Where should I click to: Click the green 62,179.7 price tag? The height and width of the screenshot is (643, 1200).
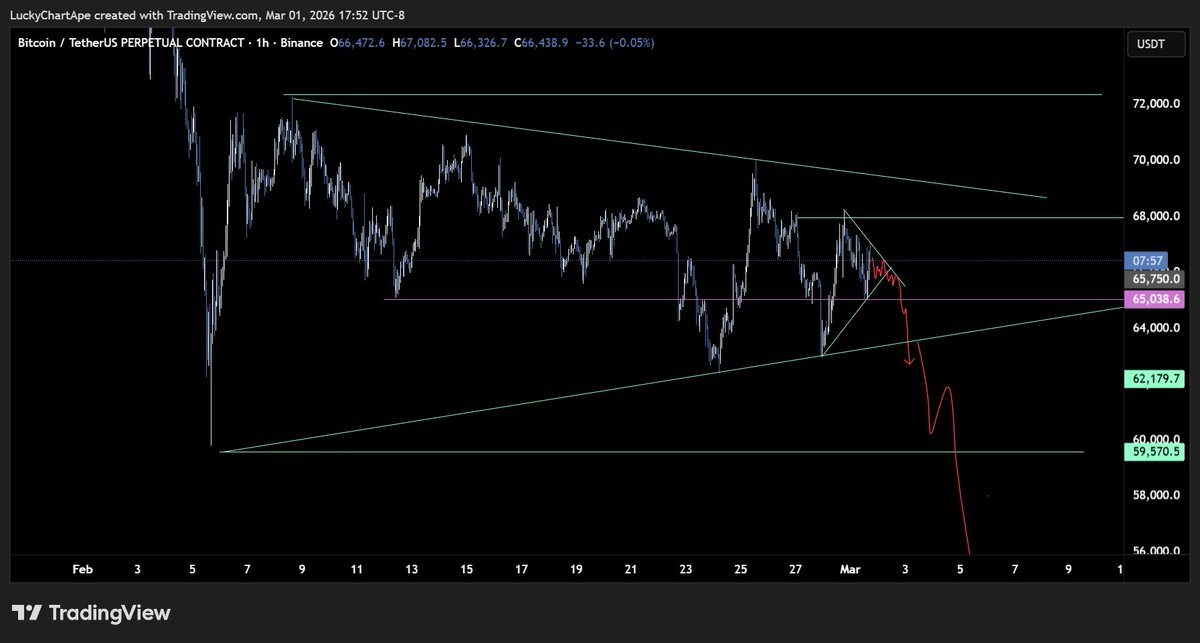click(x=1155, y=379)
